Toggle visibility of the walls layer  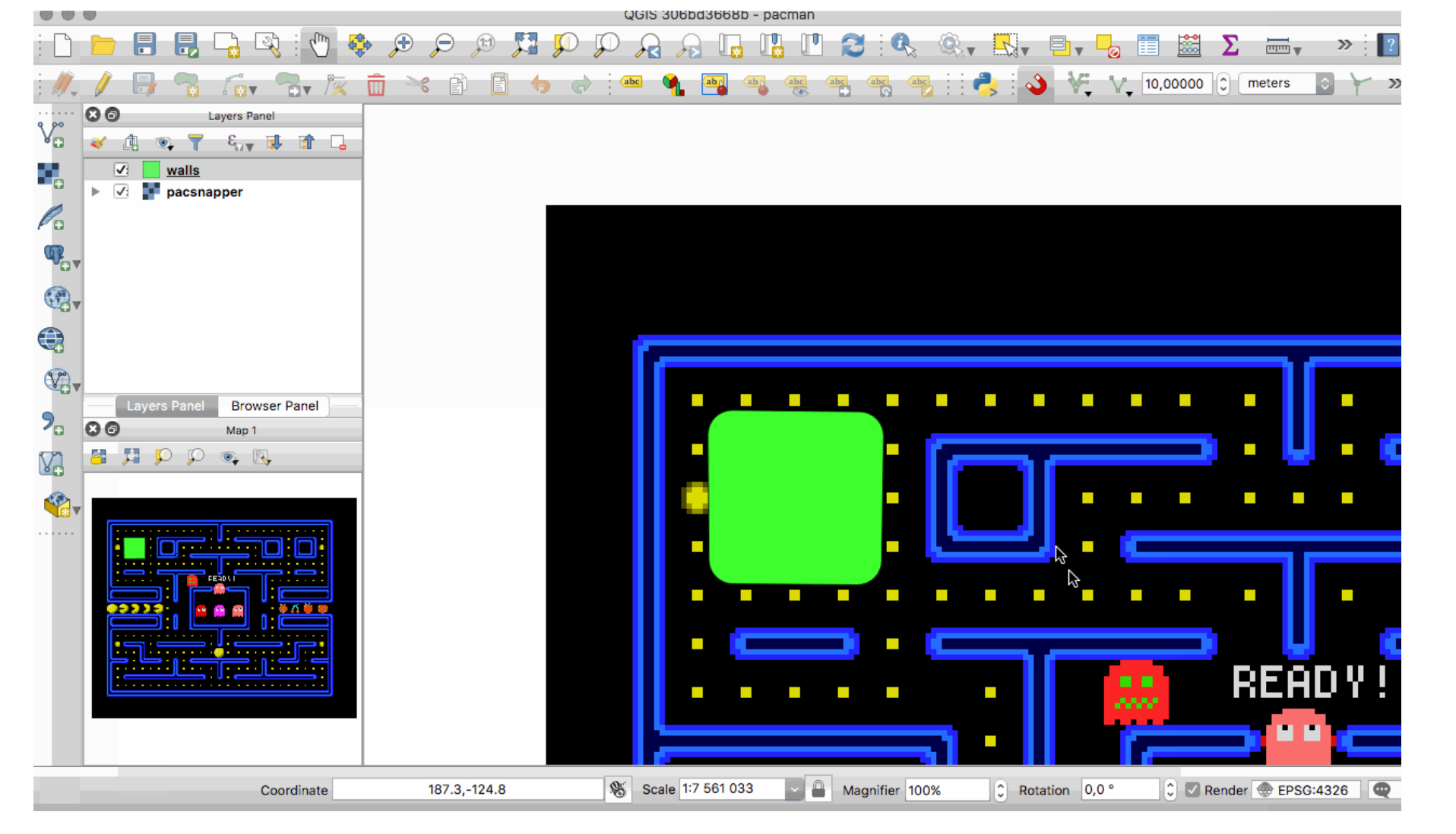tap(122, 169)
